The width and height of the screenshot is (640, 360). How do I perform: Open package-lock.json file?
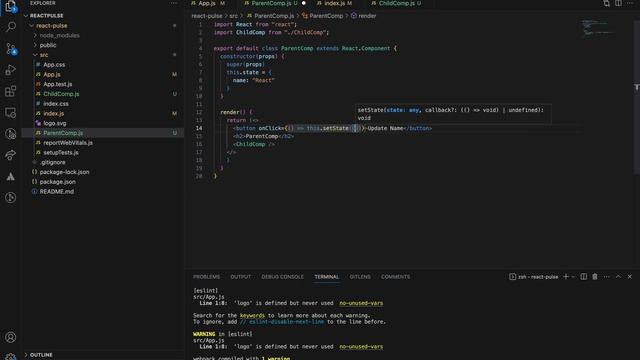pos(64,172)
